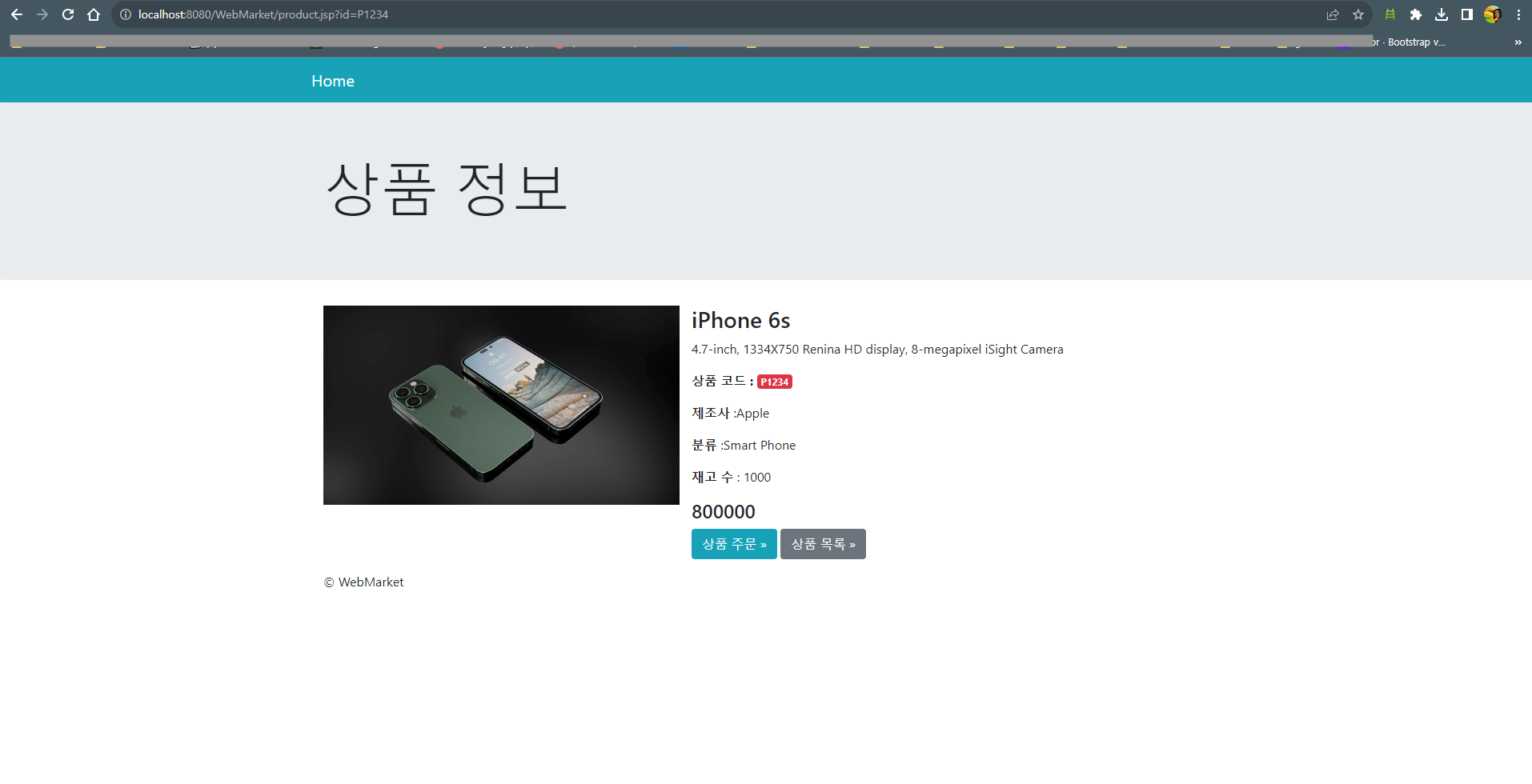This screenshot has height=784, width=1532.
Task: Click the P1234 product code badge
Action: [775, 382]
